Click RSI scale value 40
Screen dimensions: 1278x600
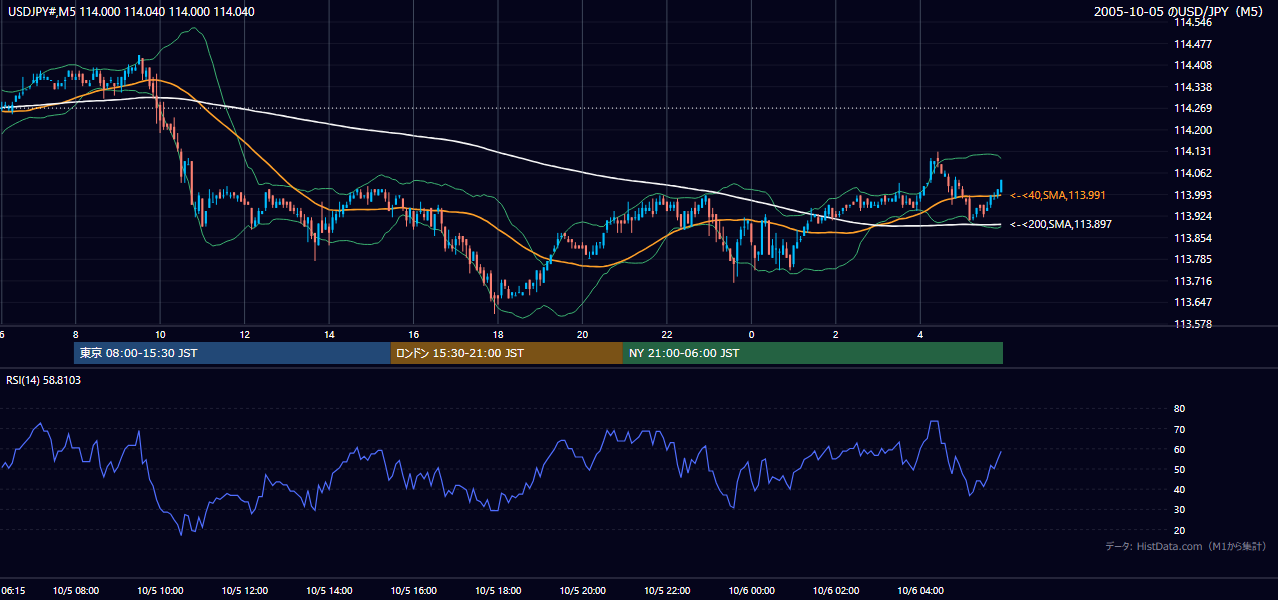1179,489
